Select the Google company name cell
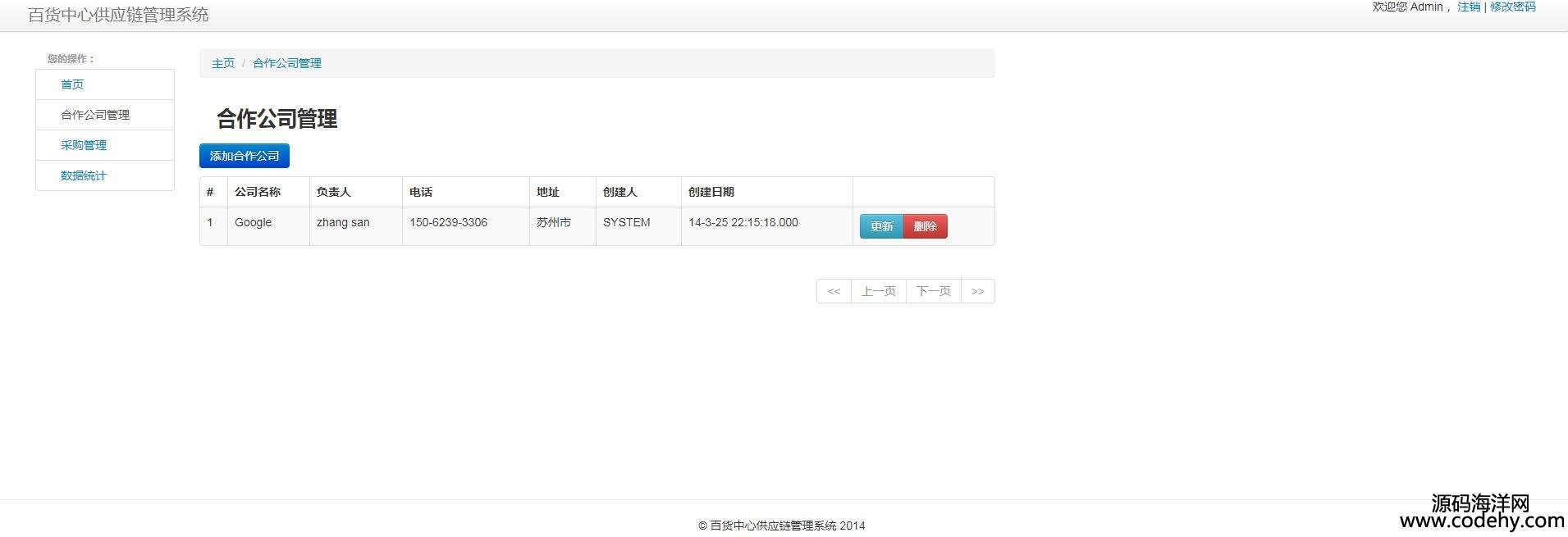This screenshot has width=1568, height=537. coord(253,222)
